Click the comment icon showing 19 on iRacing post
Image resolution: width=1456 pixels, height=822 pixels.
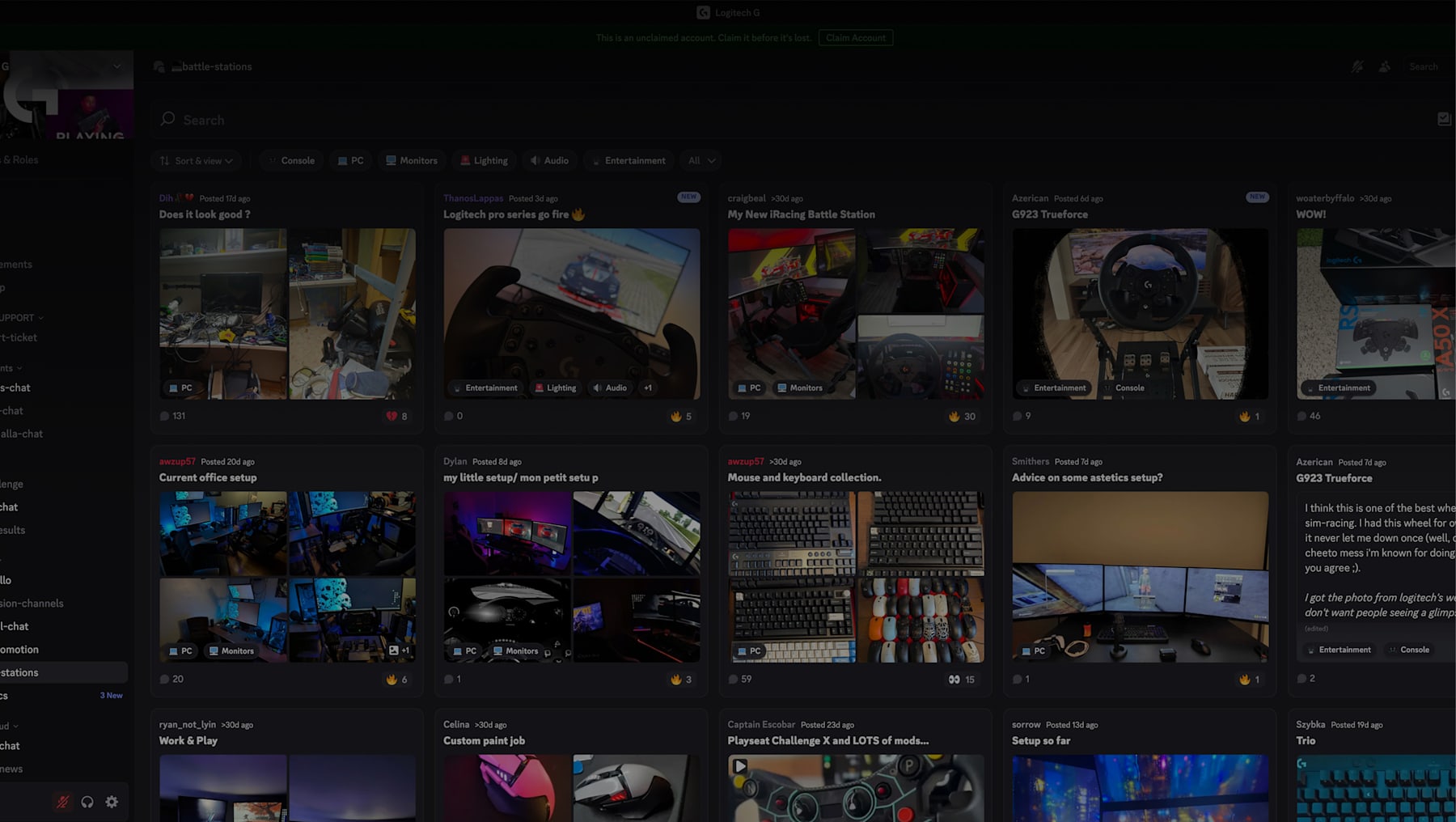pos(733,416)
